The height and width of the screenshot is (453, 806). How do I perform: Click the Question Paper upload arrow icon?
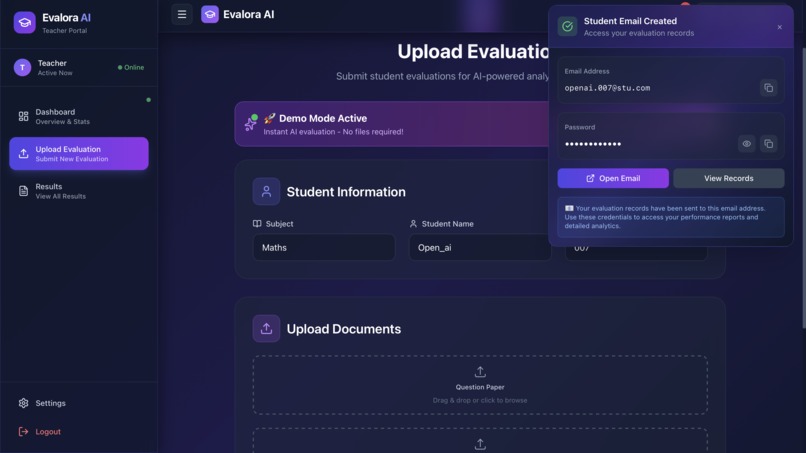coord(480,372)
